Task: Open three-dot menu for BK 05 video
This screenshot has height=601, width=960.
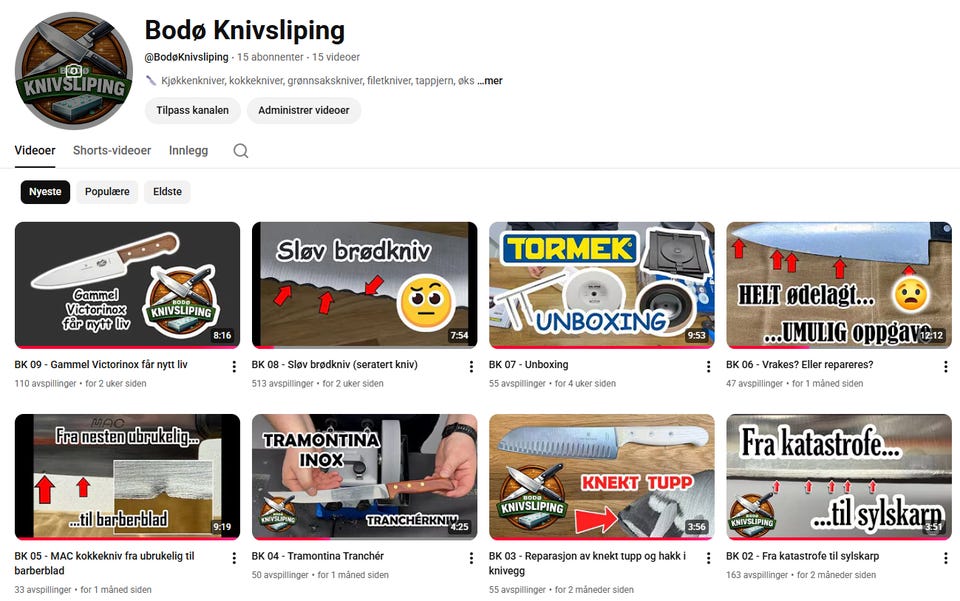Action: [234, 558]
